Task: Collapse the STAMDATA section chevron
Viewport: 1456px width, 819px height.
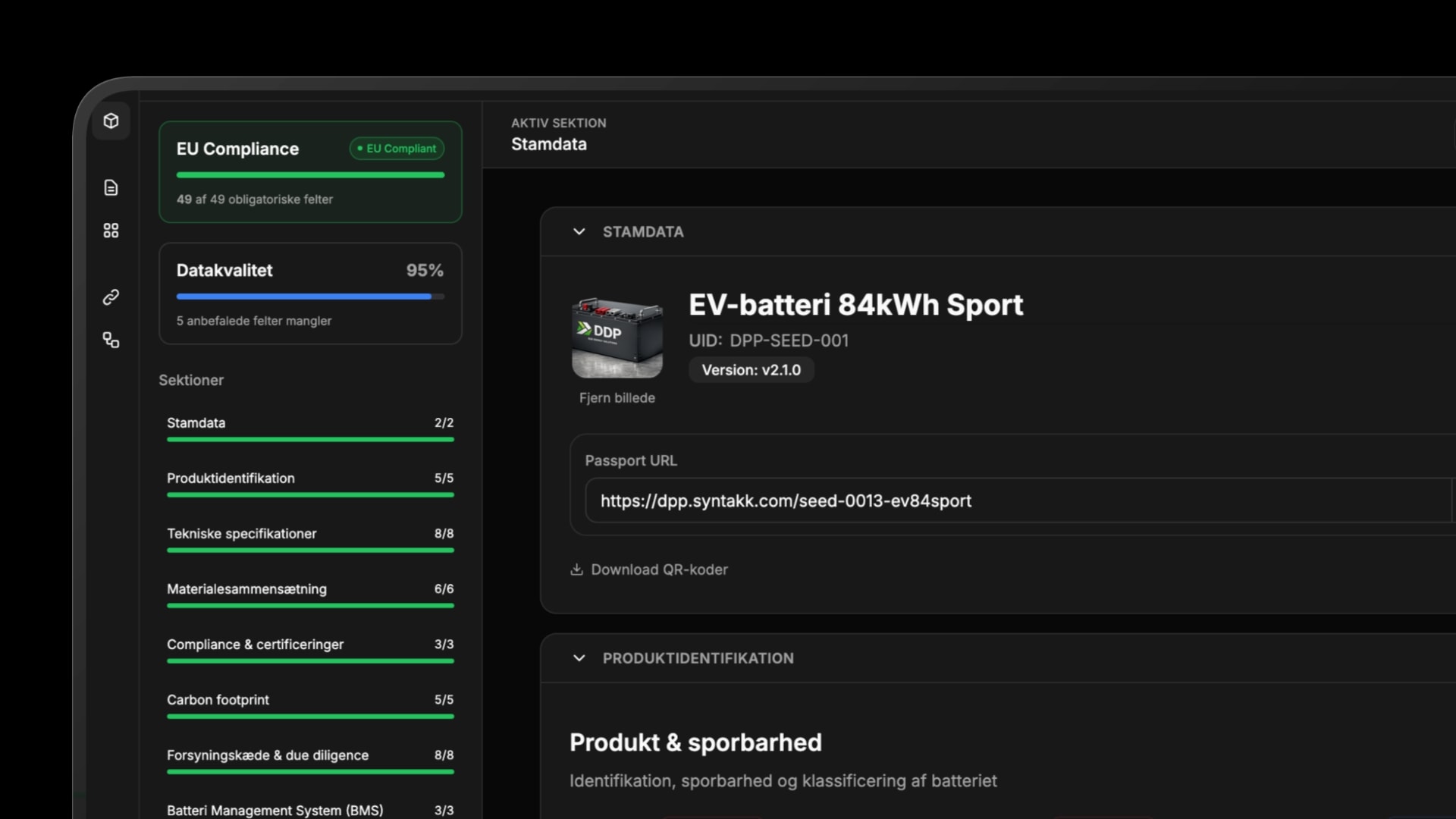Action: coord(579,231)
